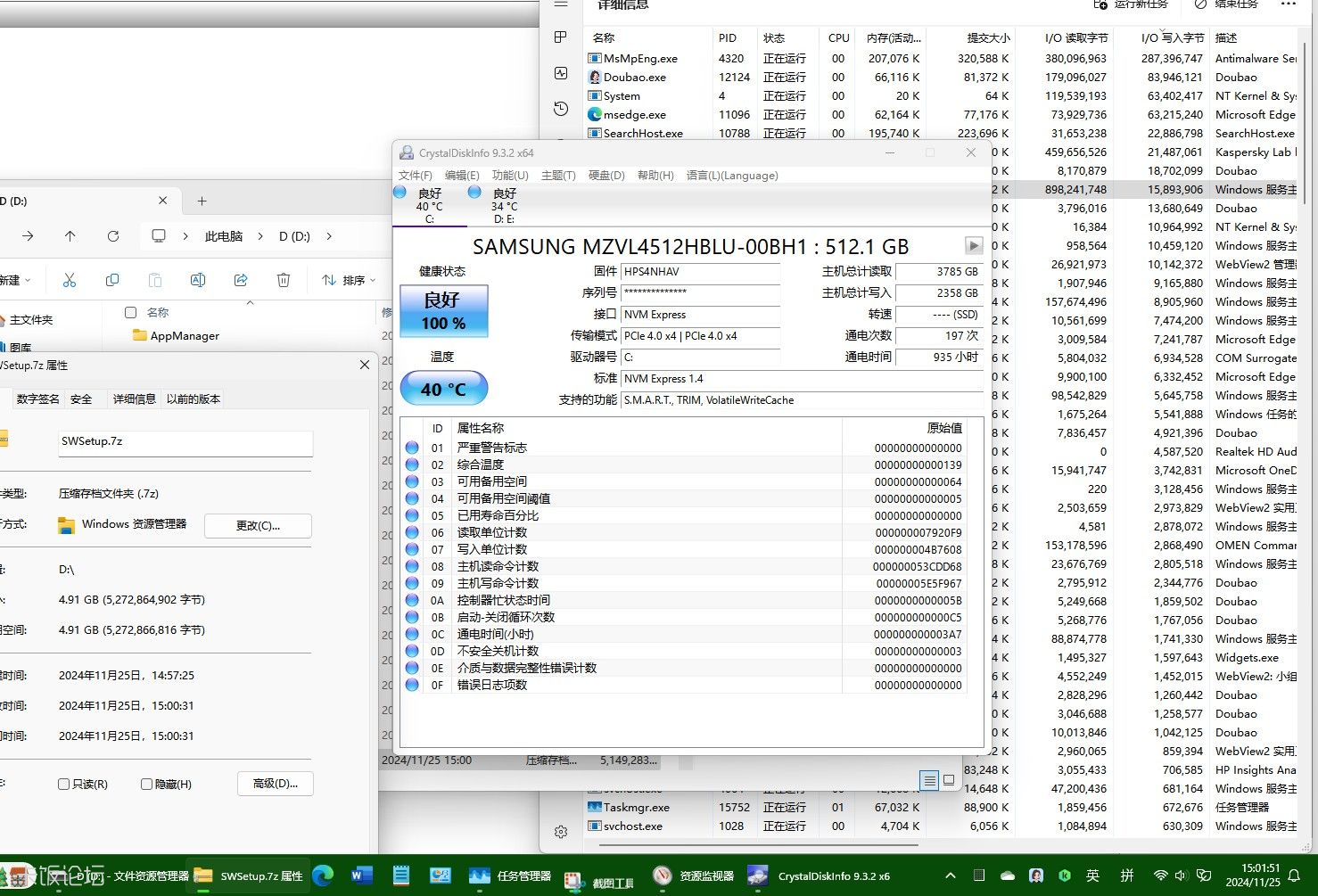Image resolution: width=1318 pixels, height=896 pixels.
Task: Click the health status 良好 100% button
Action: pos(443,311)
